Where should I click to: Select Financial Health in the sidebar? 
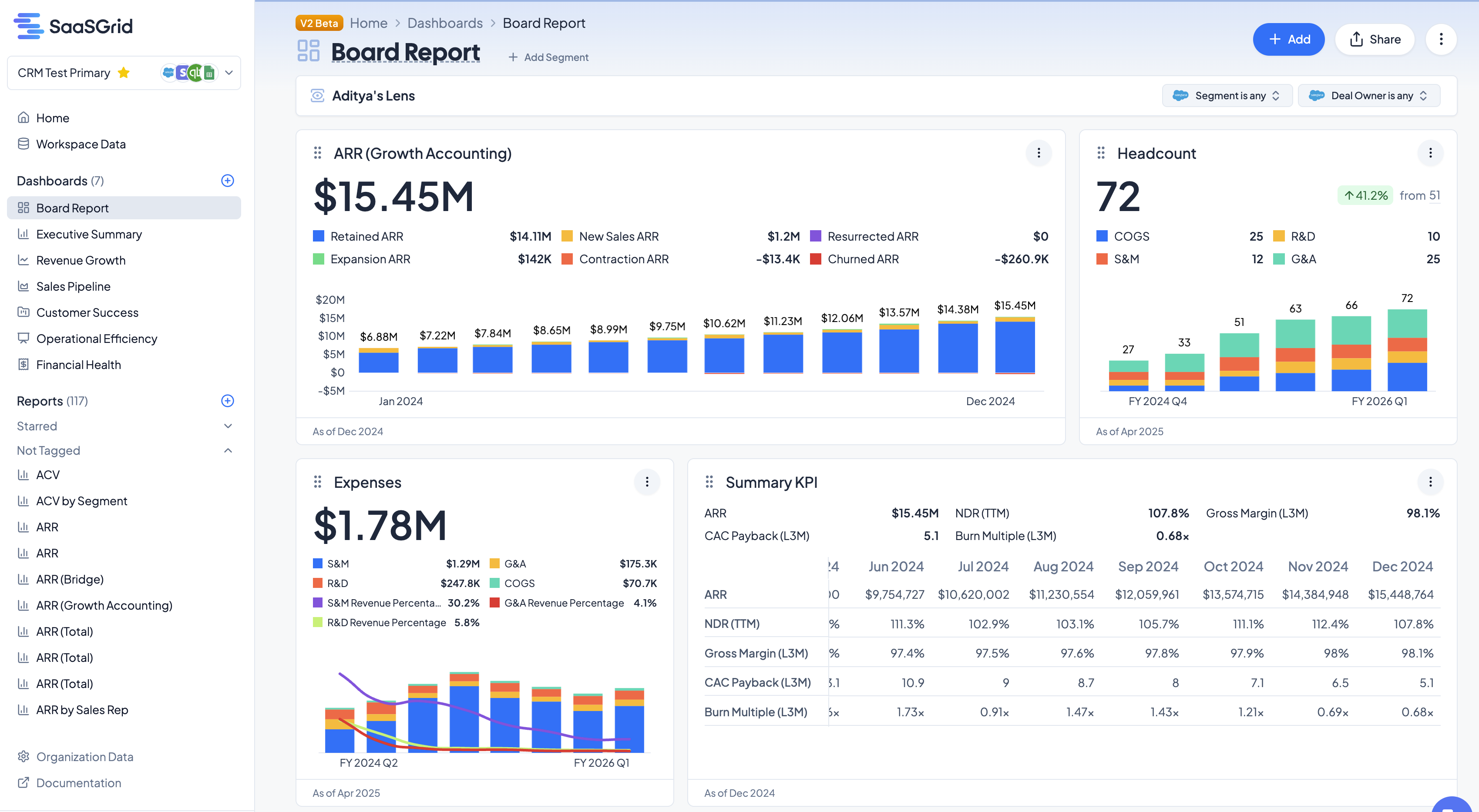pyautogui.click(x=79, y=365)
